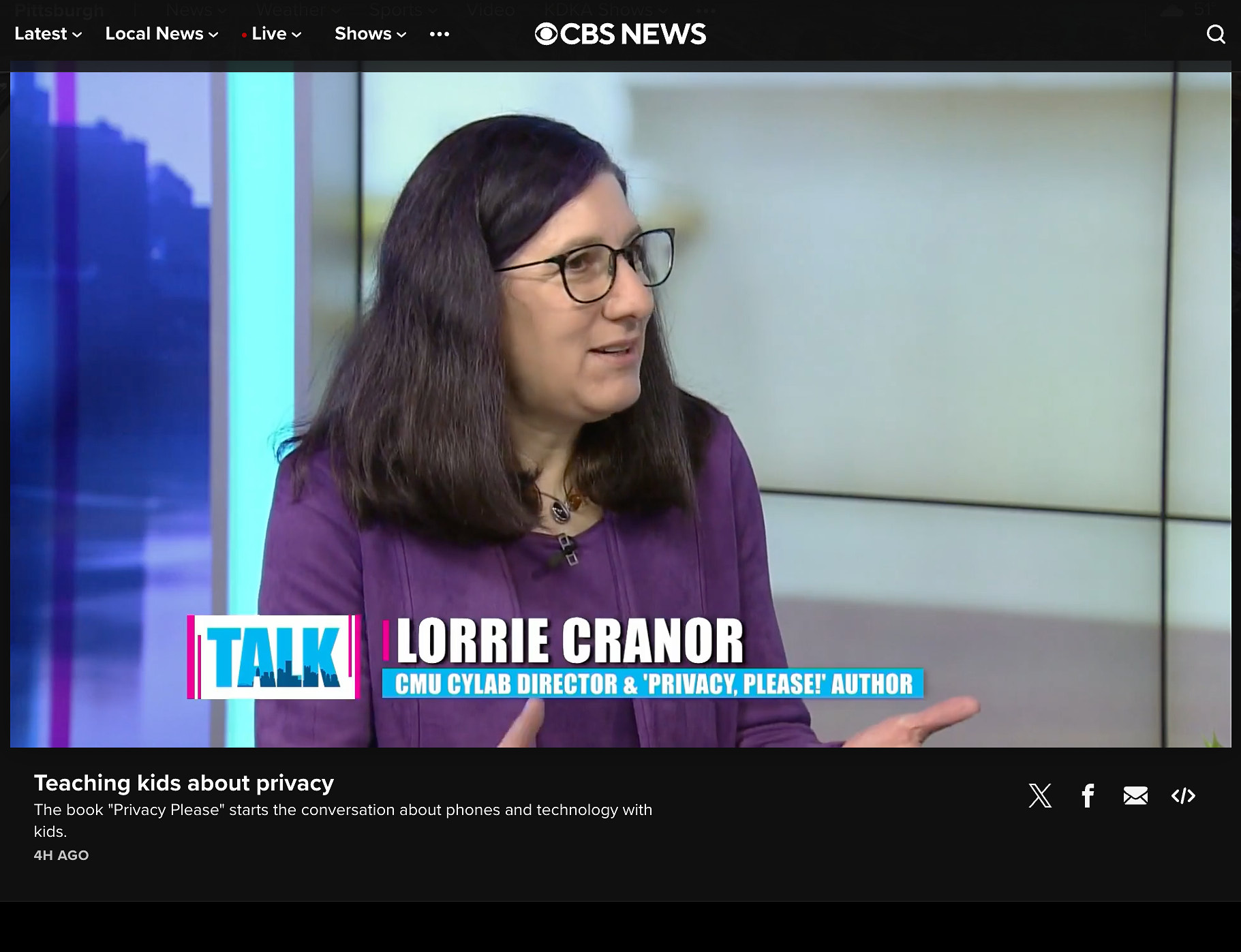The height and width of the screenshot is (952, 1241).
Task: Play the Lorrie Cranor interview video
Action: pyautogui.click(x=620, y=409)
